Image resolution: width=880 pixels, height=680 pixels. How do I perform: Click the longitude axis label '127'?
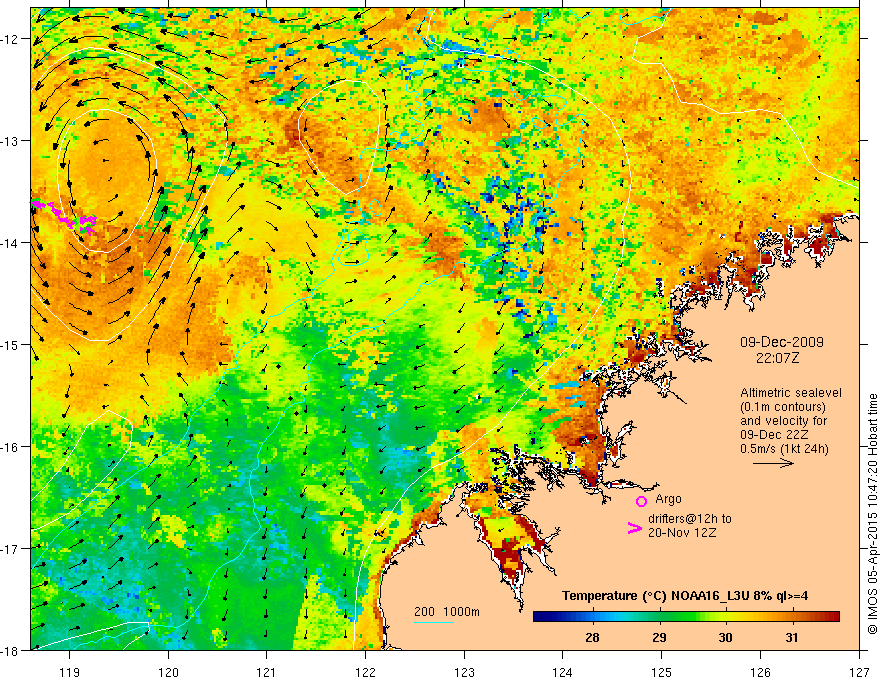859,672
